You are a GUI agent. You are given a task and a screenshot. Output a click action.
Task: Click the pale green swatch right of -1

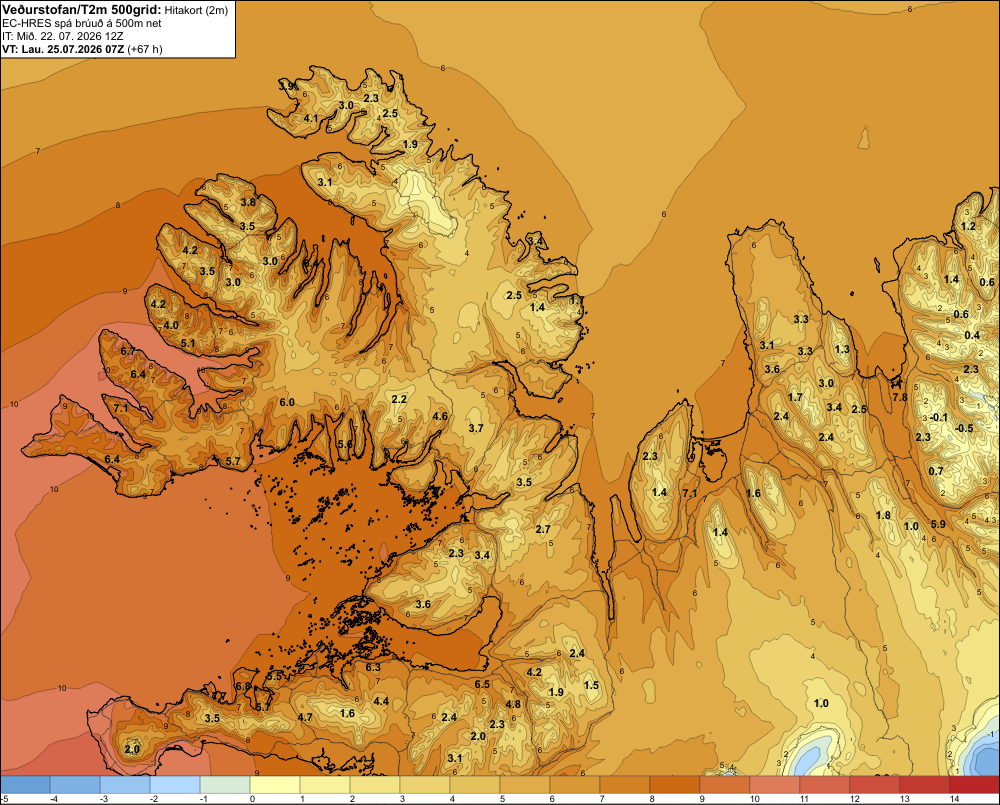click(x=224, y=784)
